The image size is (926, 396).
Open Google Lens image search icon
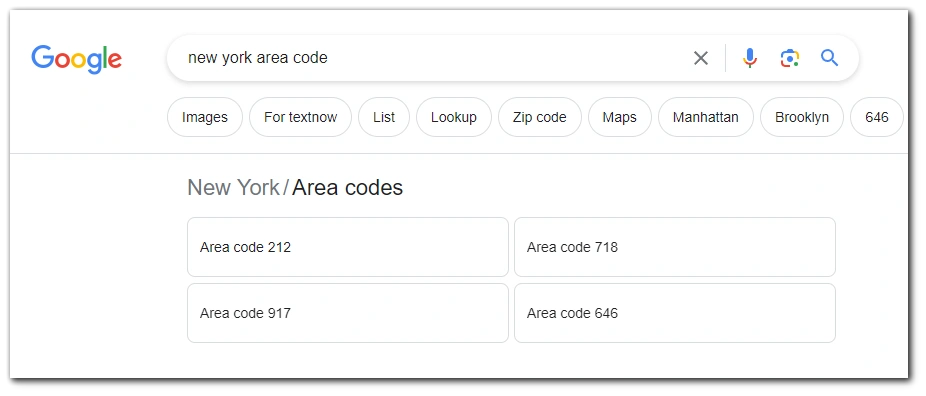[x=790, y=58]
